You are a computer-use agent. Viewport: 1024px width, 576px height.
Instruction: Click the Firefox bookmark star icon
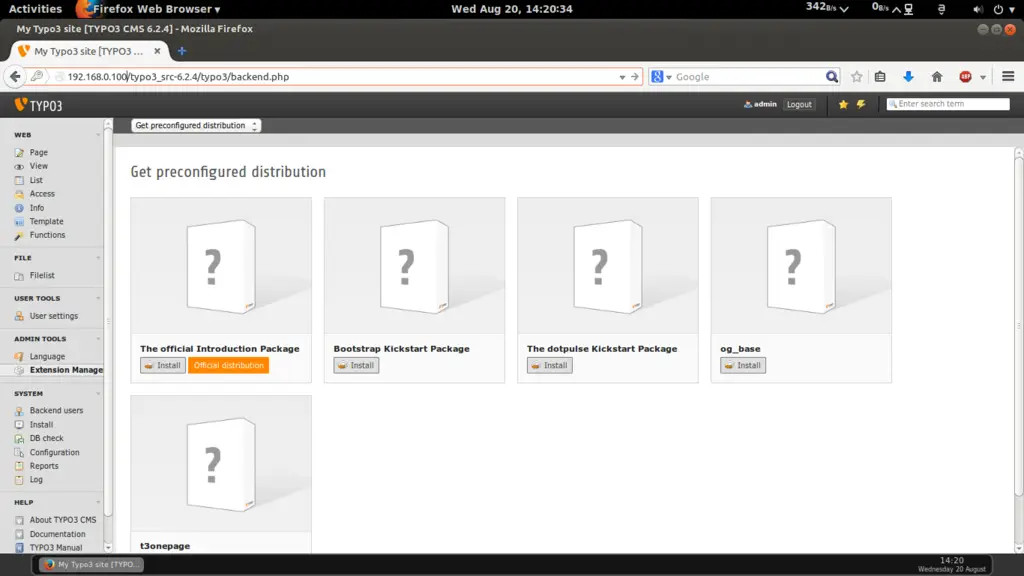857,77
